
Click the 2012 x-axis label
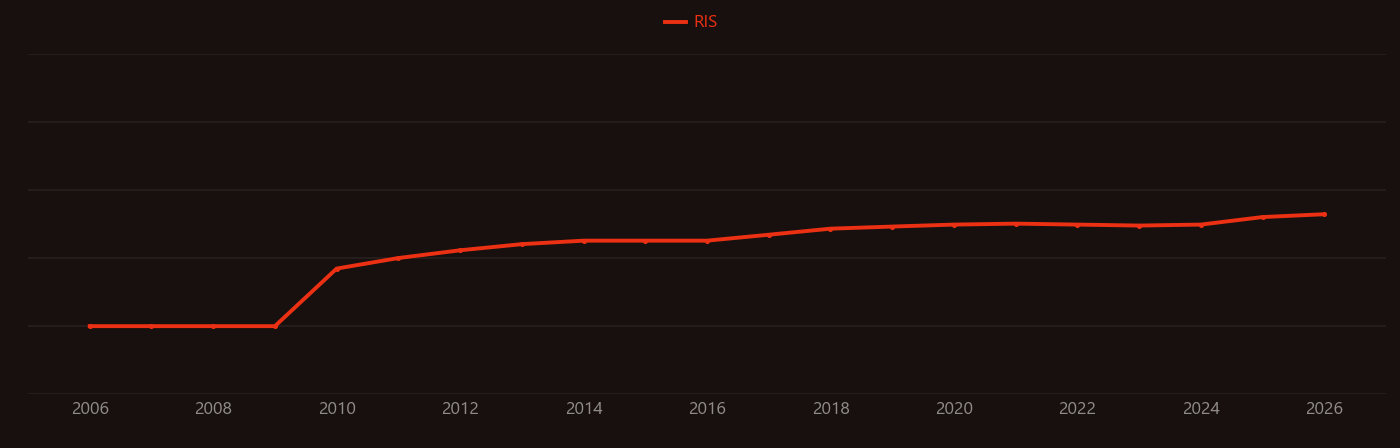coord(460,409)
